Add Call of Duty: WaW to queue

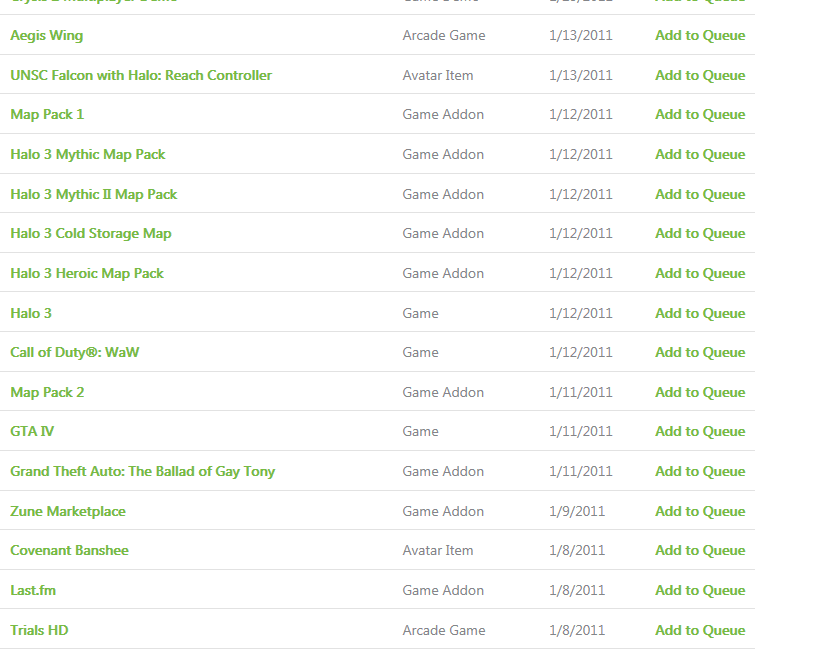click(x=700, y=352)
